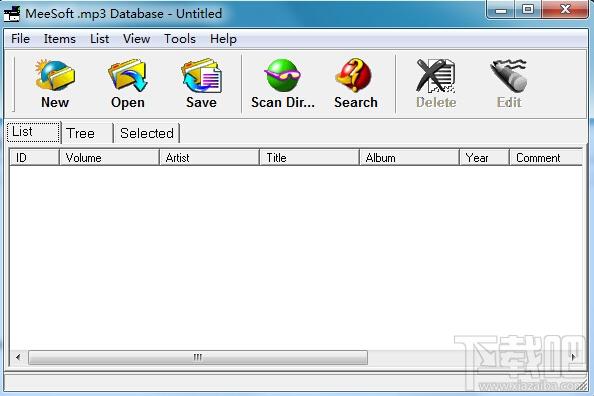The image size is (594, 396).
Task: Switch to the Selected tab
Action: pyautogui.click(x=147, y=133)
